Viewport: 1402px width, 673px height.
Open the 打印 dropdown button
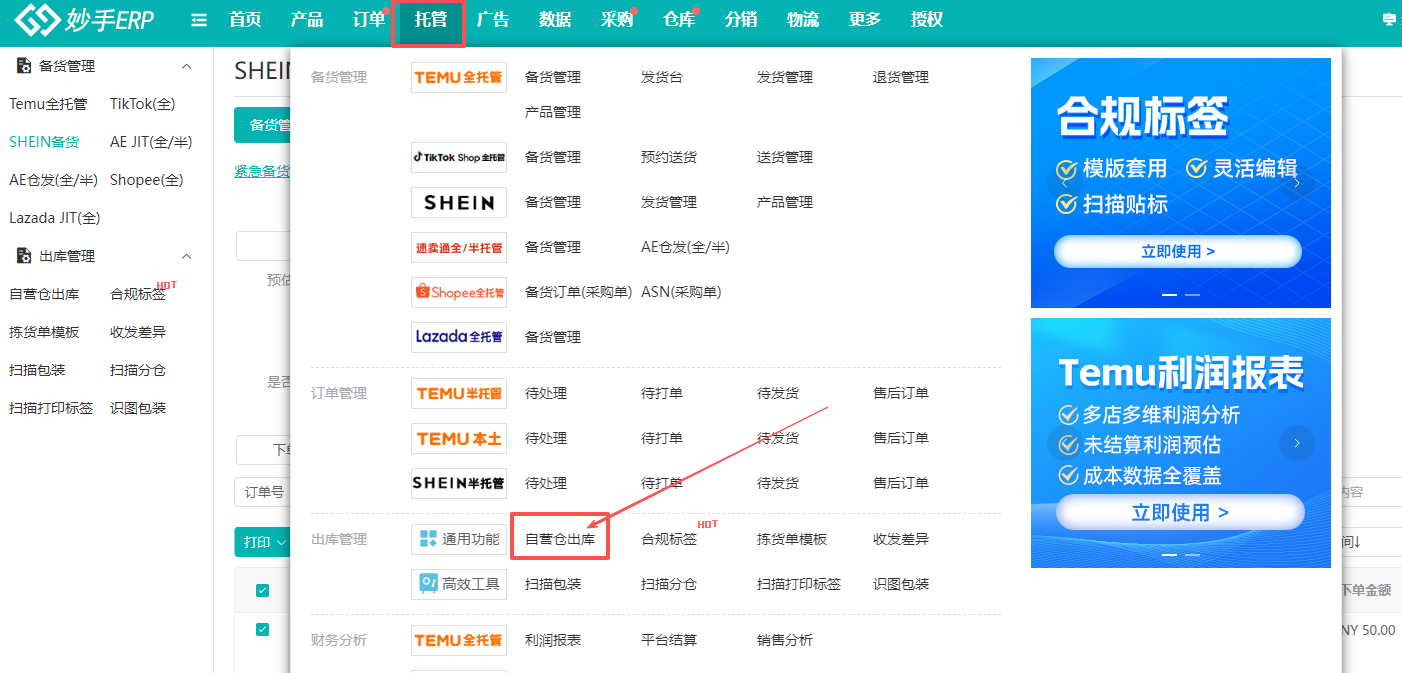click(x=262, y=542)
